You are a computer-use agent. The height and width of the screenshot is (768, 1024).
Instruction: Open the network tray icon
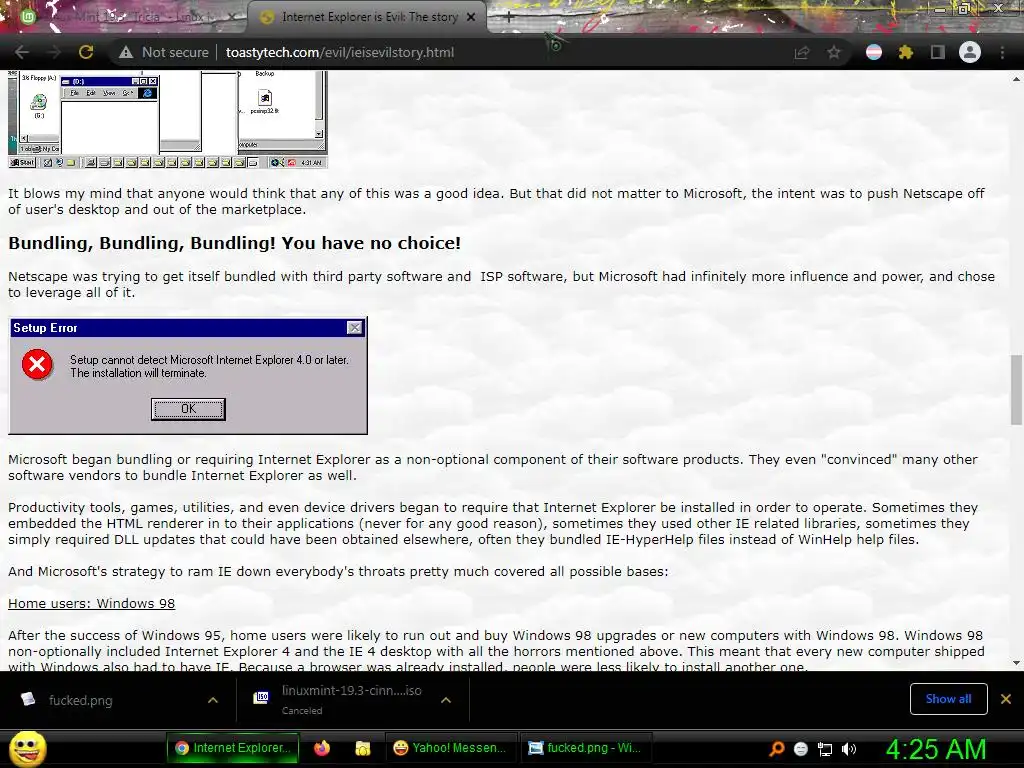pos(825,749)
